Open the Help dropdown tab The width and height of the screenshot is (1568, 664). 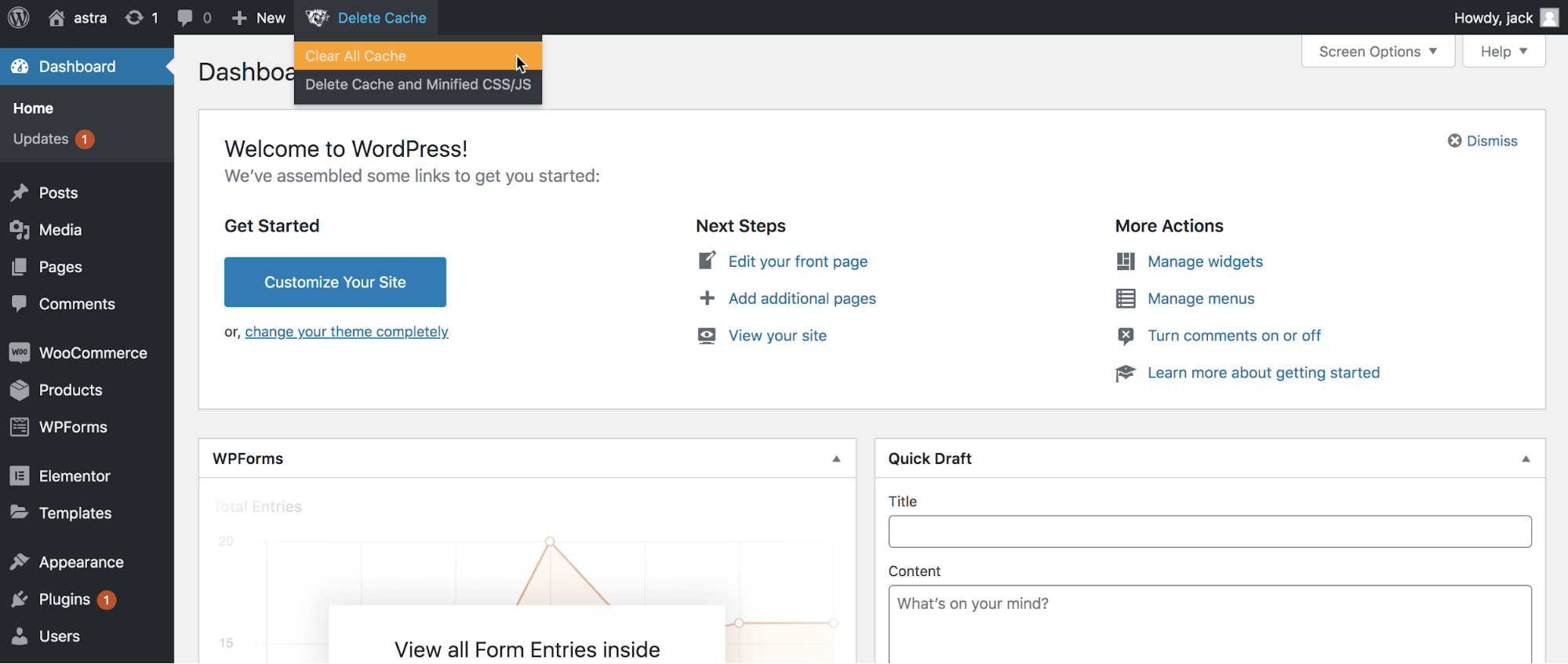[1504, 52]
